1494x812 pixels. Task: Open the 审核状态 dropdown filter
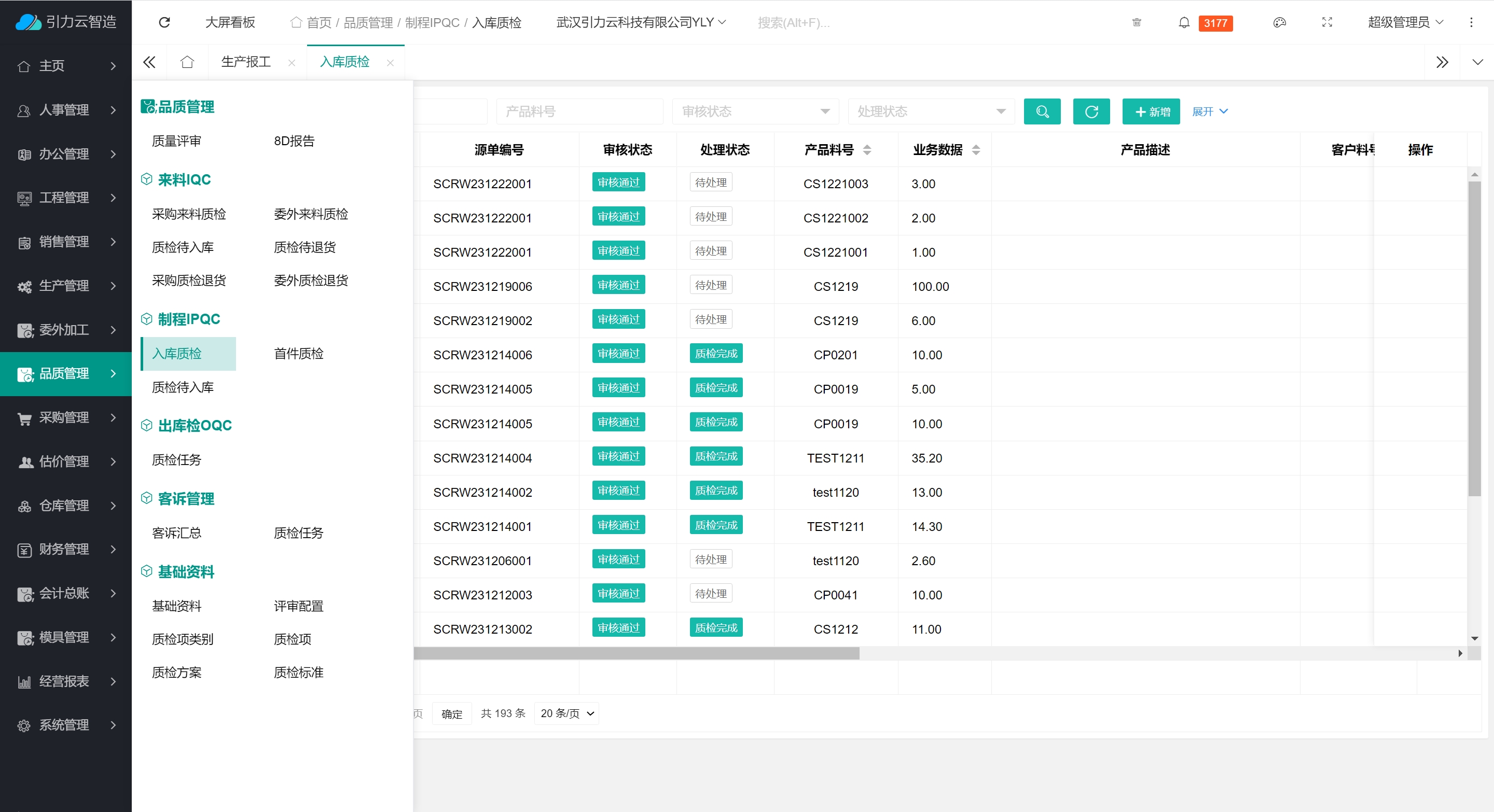click(x=755, y=111)
